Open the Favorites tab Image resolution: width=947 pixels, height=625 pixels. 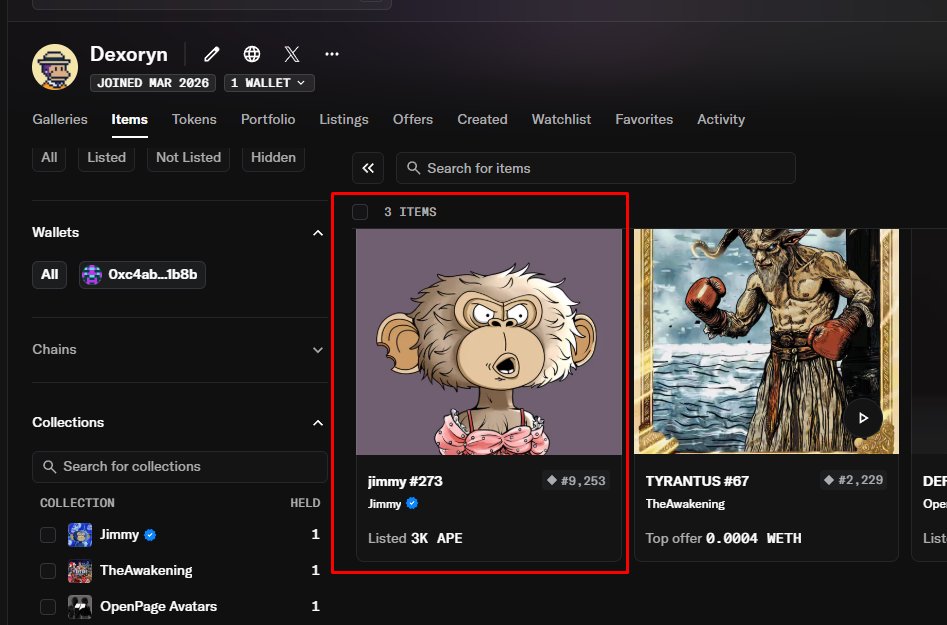click(644, 120)
